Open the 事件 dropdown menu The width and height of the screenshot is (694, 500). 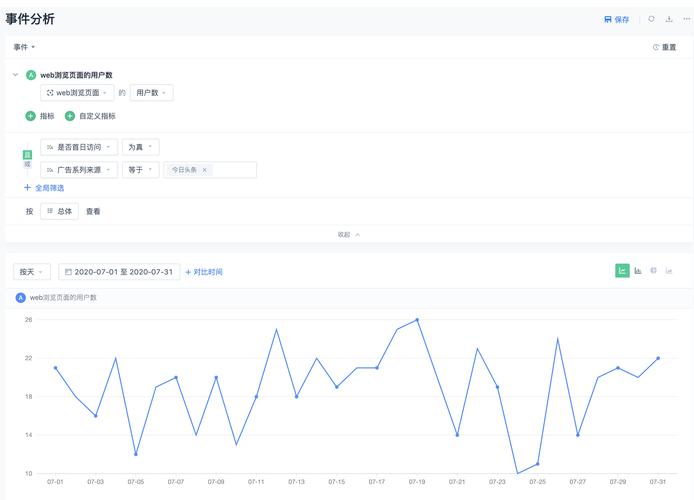24,47
